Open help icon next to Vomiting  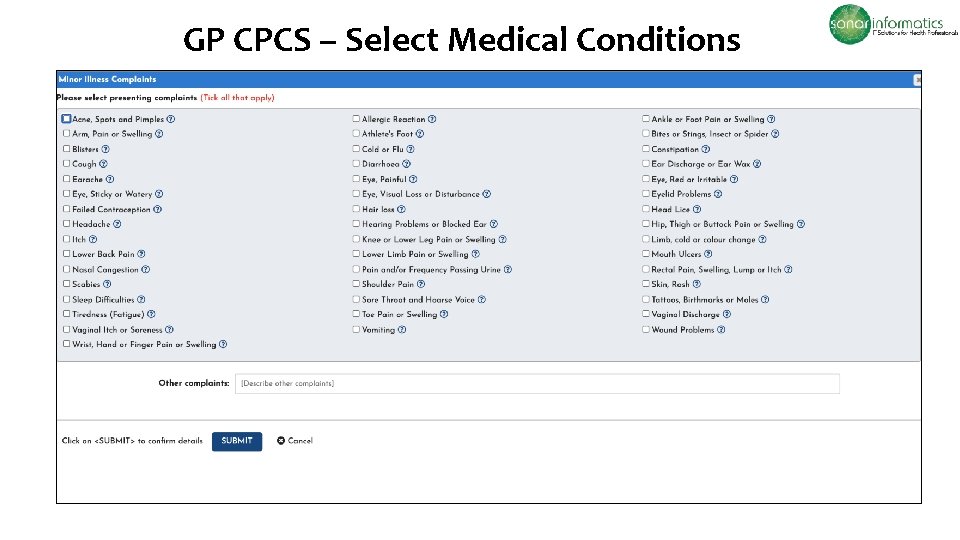click(x=403, y=329)
